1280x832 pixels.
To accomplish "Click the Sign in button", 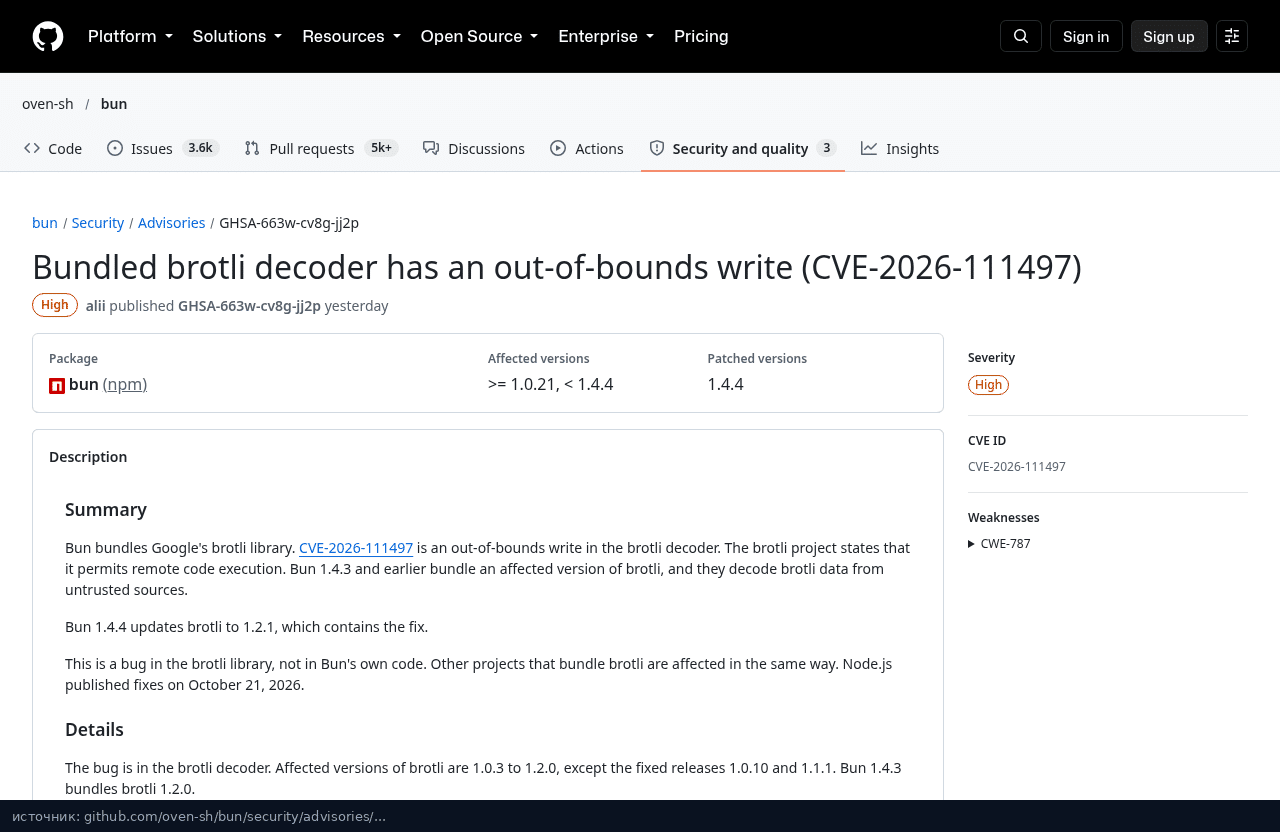I will point(1086,37).
